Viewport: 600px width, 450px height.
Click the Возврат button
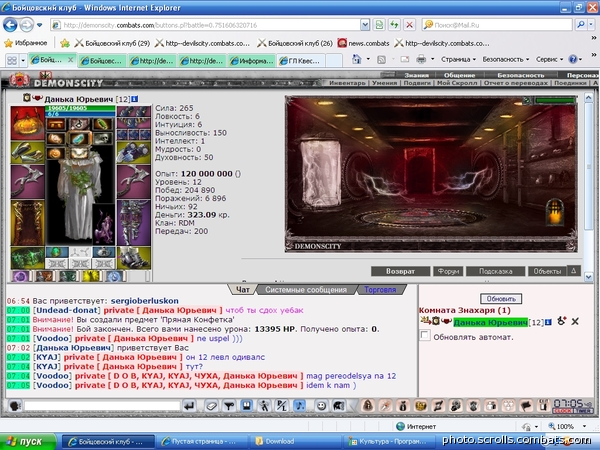coord(400,271)
